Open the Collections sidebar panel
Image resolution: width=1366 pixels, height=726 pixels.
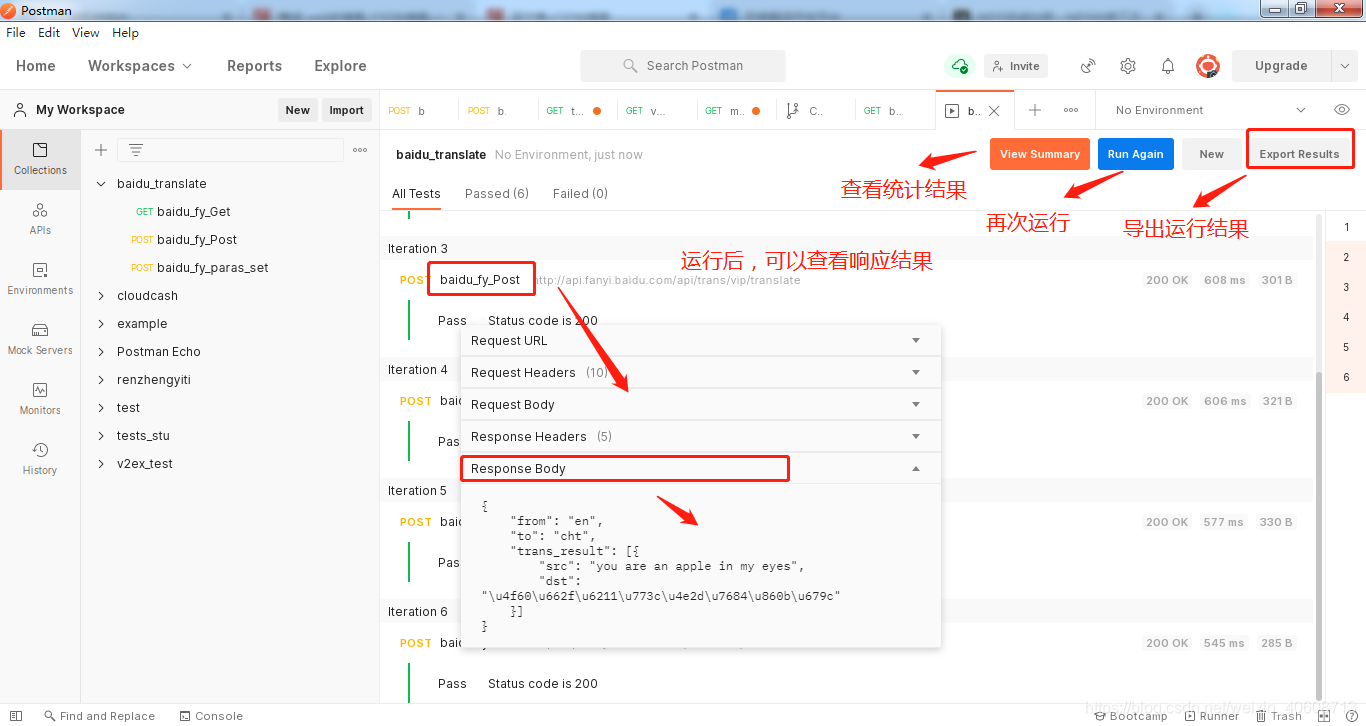point(40,159)
